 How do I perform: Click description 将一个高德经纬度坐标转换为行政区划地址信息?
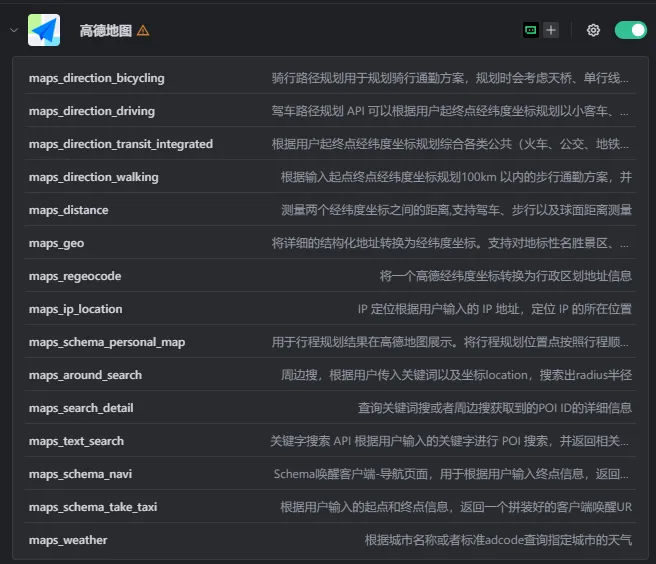[x=506, y=276]
